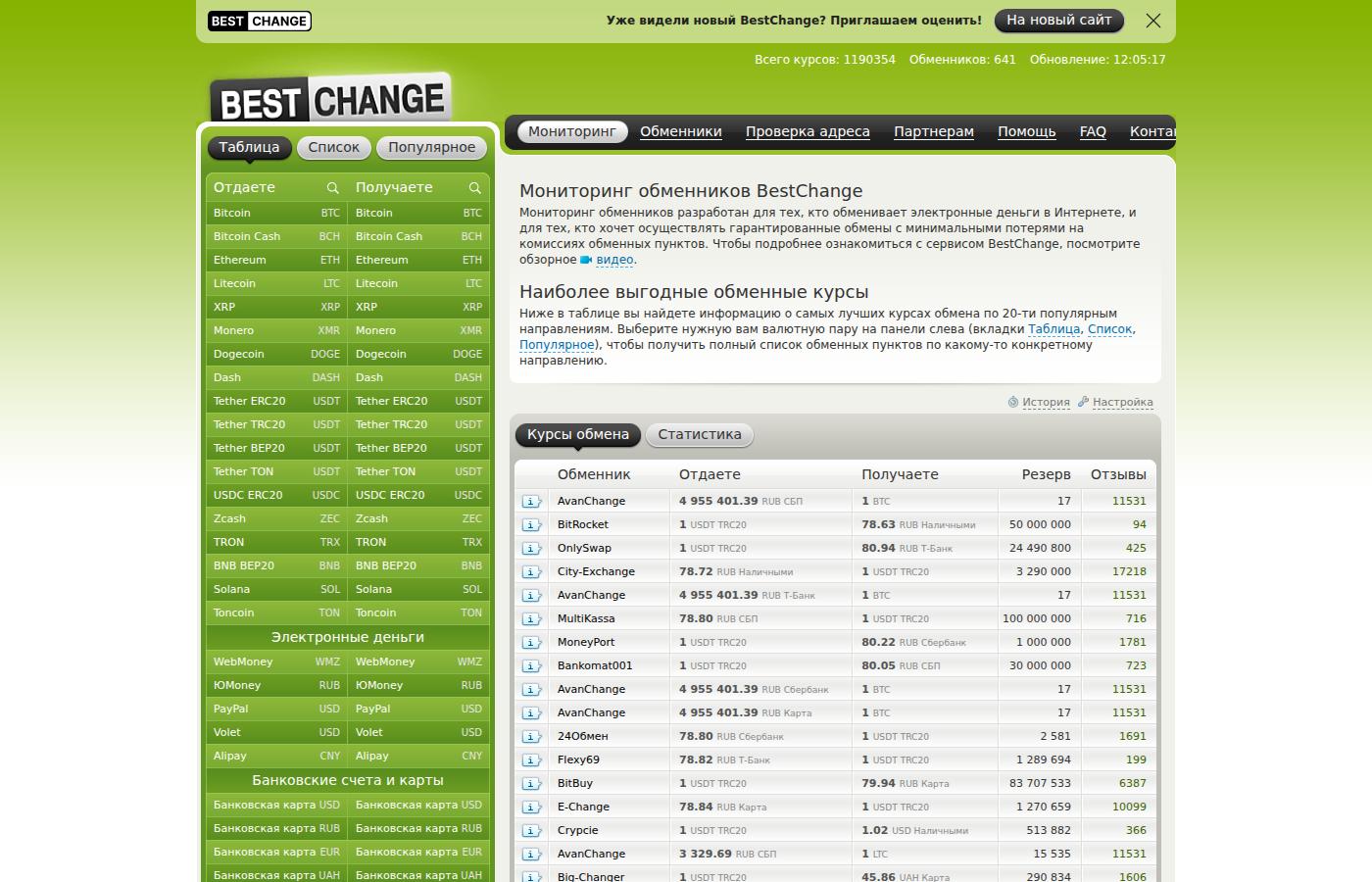Click reviews count 716 for MultiKassa
The height and width of the screenshot is (882, 1372).
(x=1136, y=618)
